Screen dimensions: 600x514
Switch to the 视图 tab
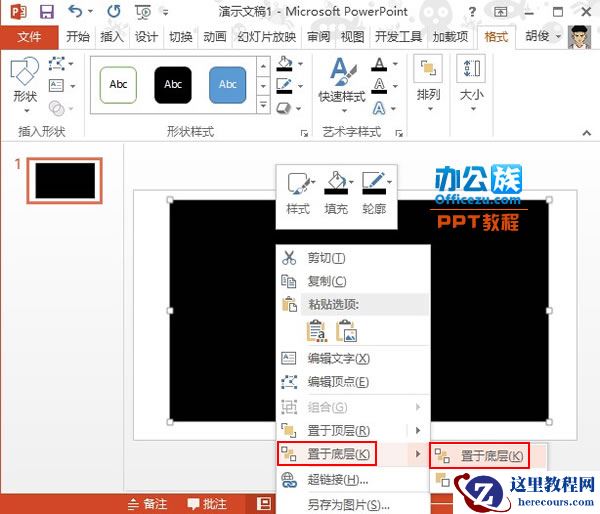click(x=352, y=37)
